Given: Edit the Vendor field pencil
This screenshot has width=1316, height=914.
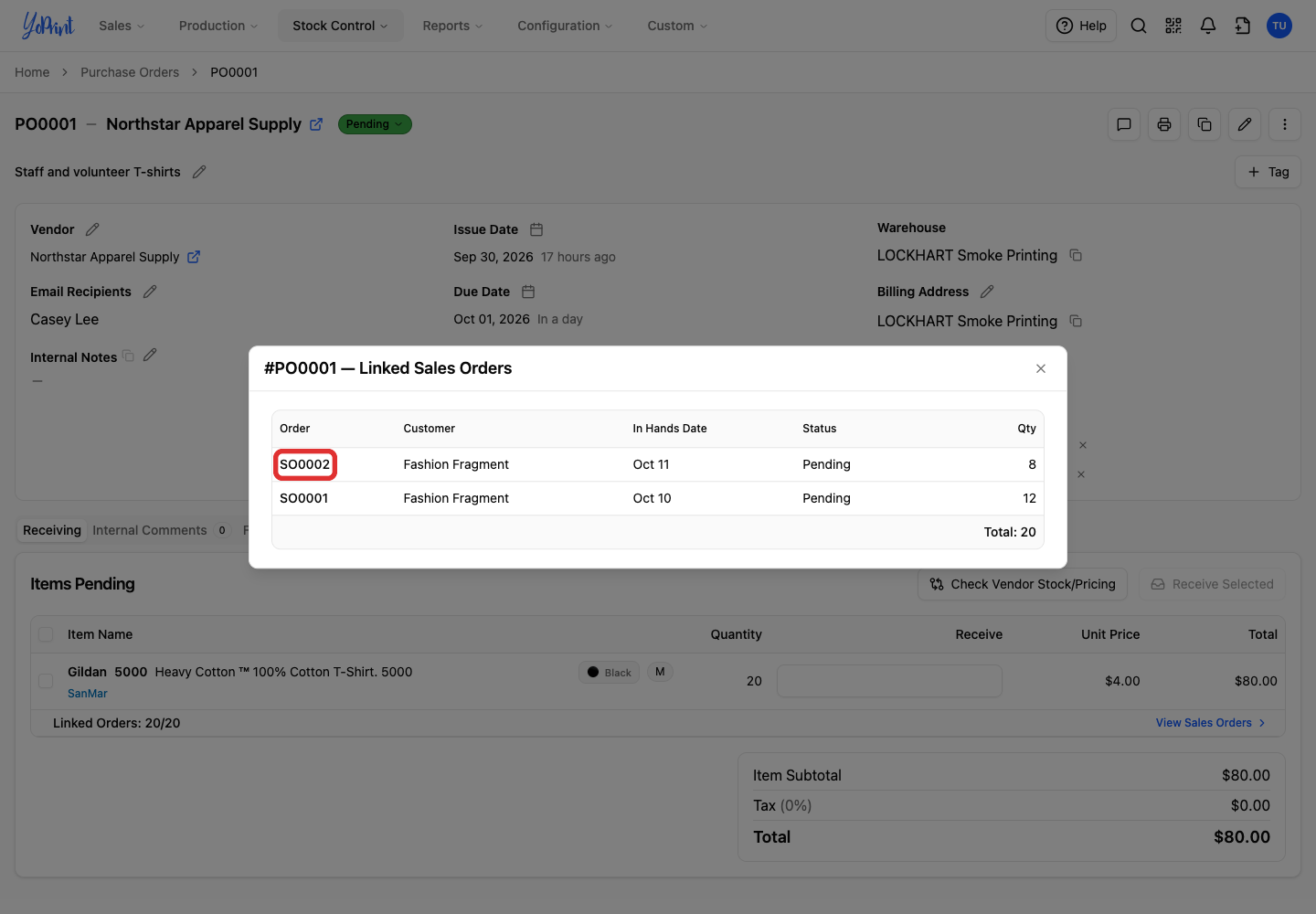Looking at the screenshot, I should pyautogui.click(x=92, y=229).
